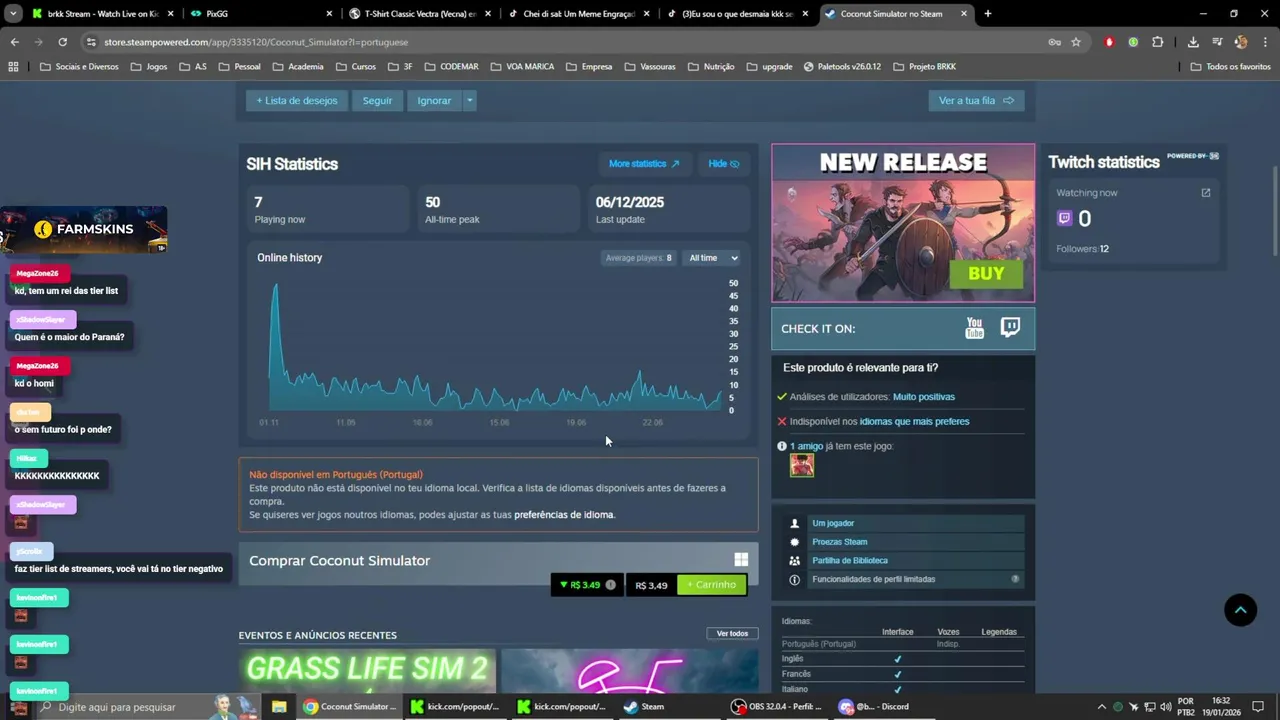
Task: Open the Chrome downloads icon
Action: click(x=1193, y=42)
